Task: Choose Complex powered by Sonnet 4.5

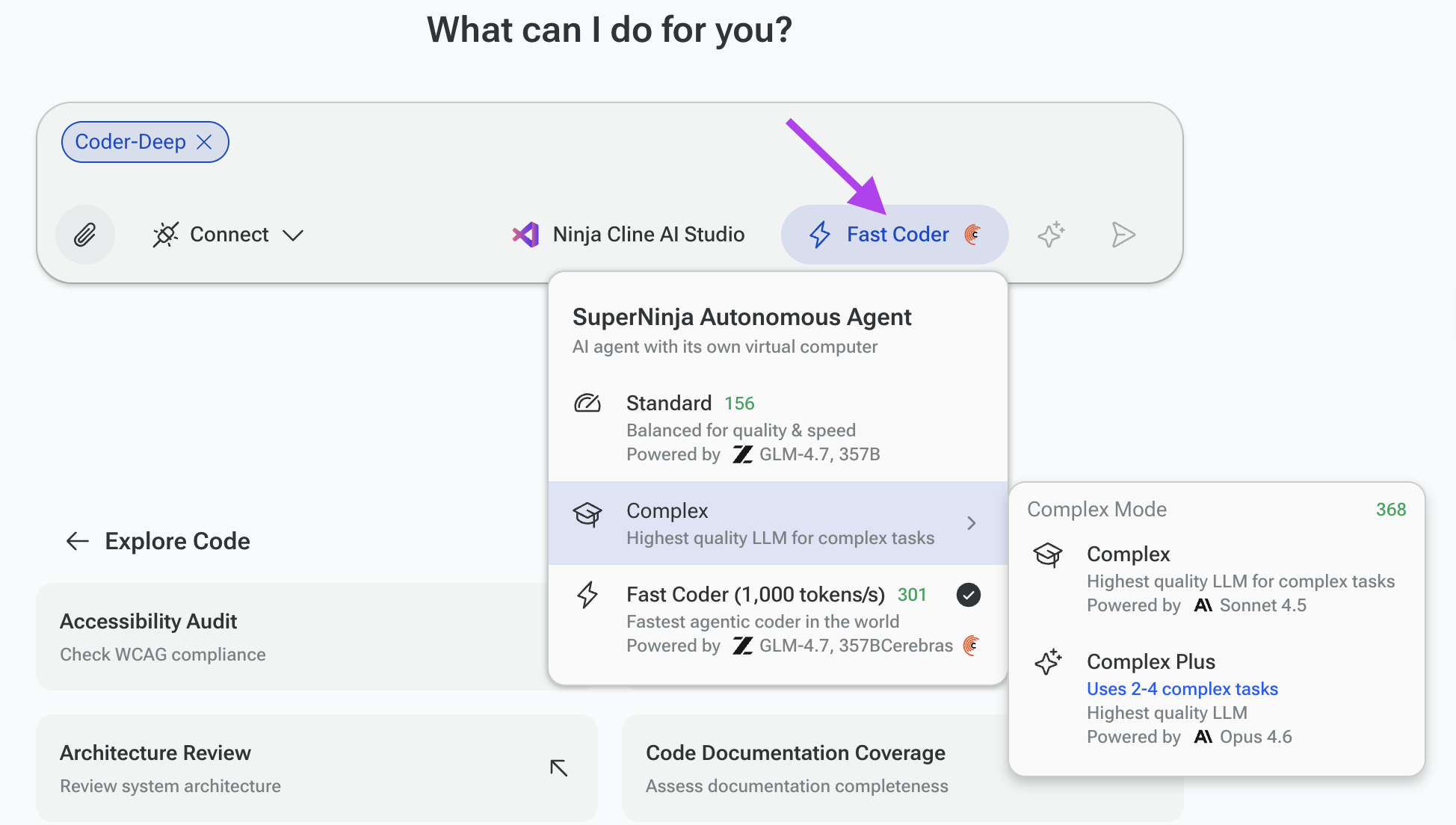Action: click(1217, 578)
